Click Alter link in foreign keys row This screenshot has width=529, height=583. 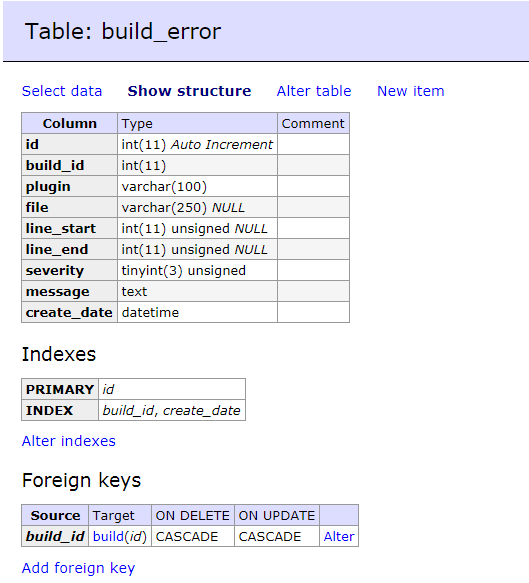pyautogui.click(x=339, y=537)
